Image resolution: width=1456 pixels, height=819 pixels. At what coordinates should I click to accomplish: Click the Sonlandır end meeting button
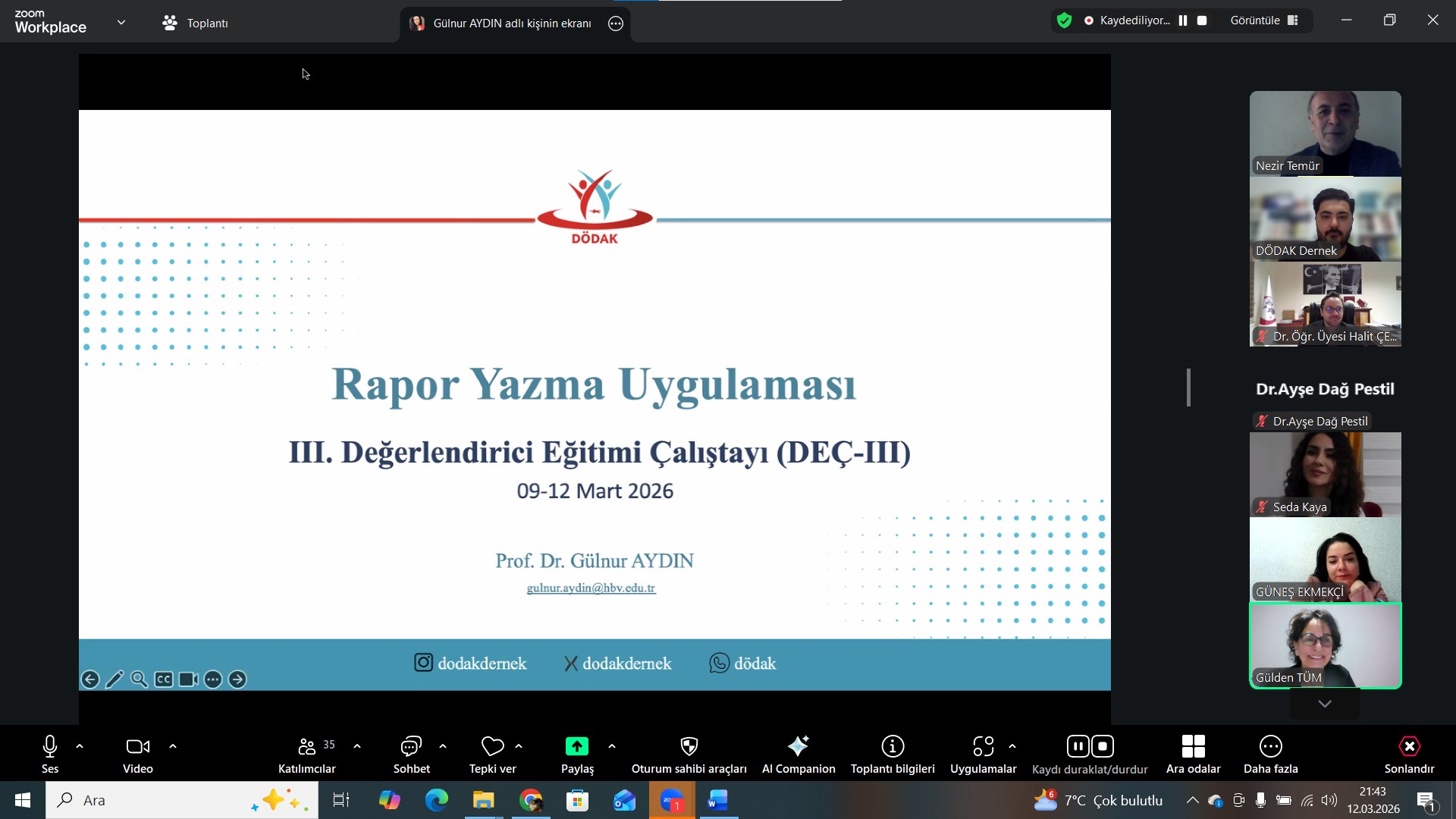(1409, 747)
